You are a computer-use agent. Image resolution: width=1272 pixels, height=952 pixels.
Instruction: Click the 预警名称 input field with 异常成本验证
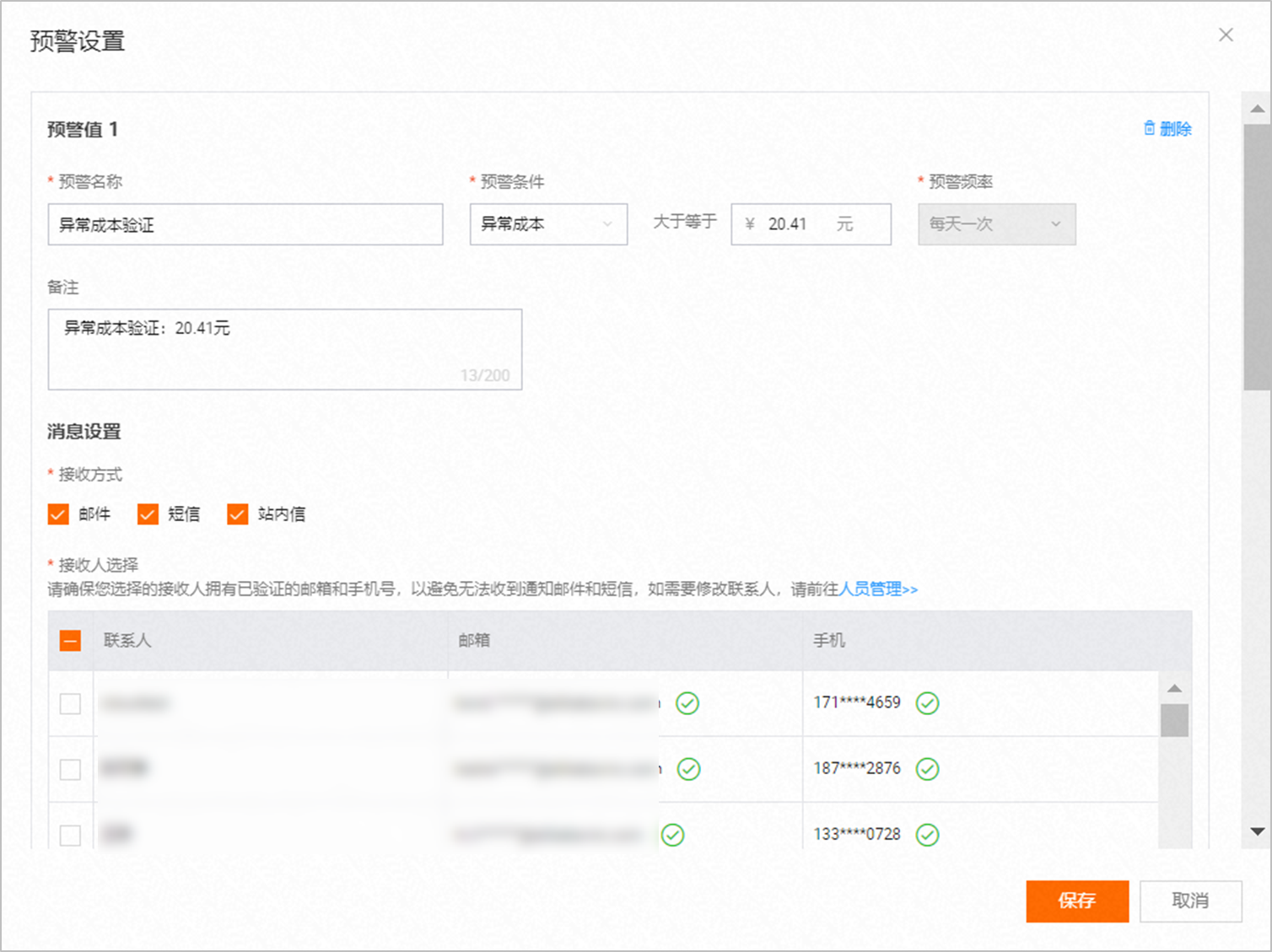pyautogui.click(x=245, y=224)
